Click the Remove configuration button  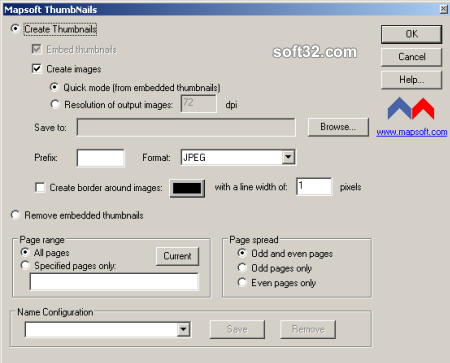click(308, 329)
